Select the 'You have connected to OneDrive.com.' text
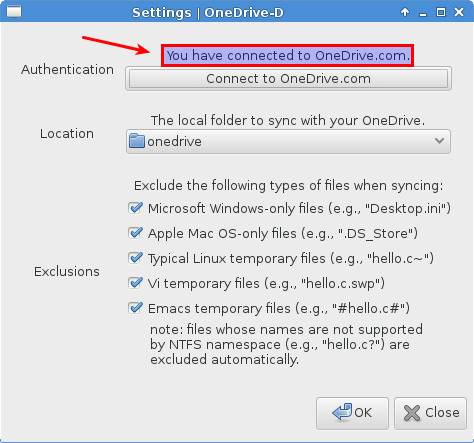474x443 pixels. [x=288, y=55]
